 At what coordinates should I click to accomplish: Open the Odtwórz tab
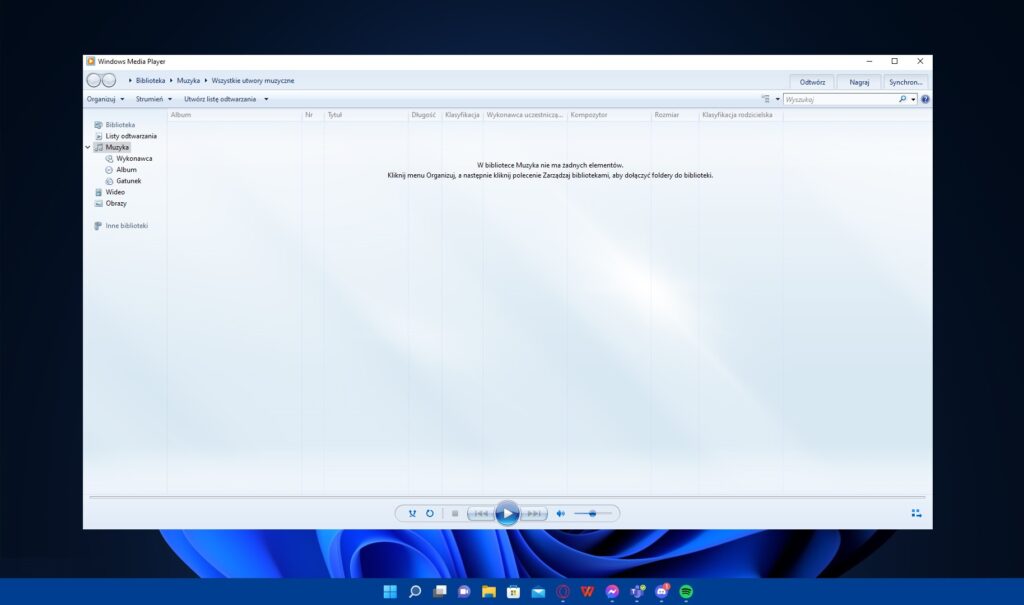[812, 82]
